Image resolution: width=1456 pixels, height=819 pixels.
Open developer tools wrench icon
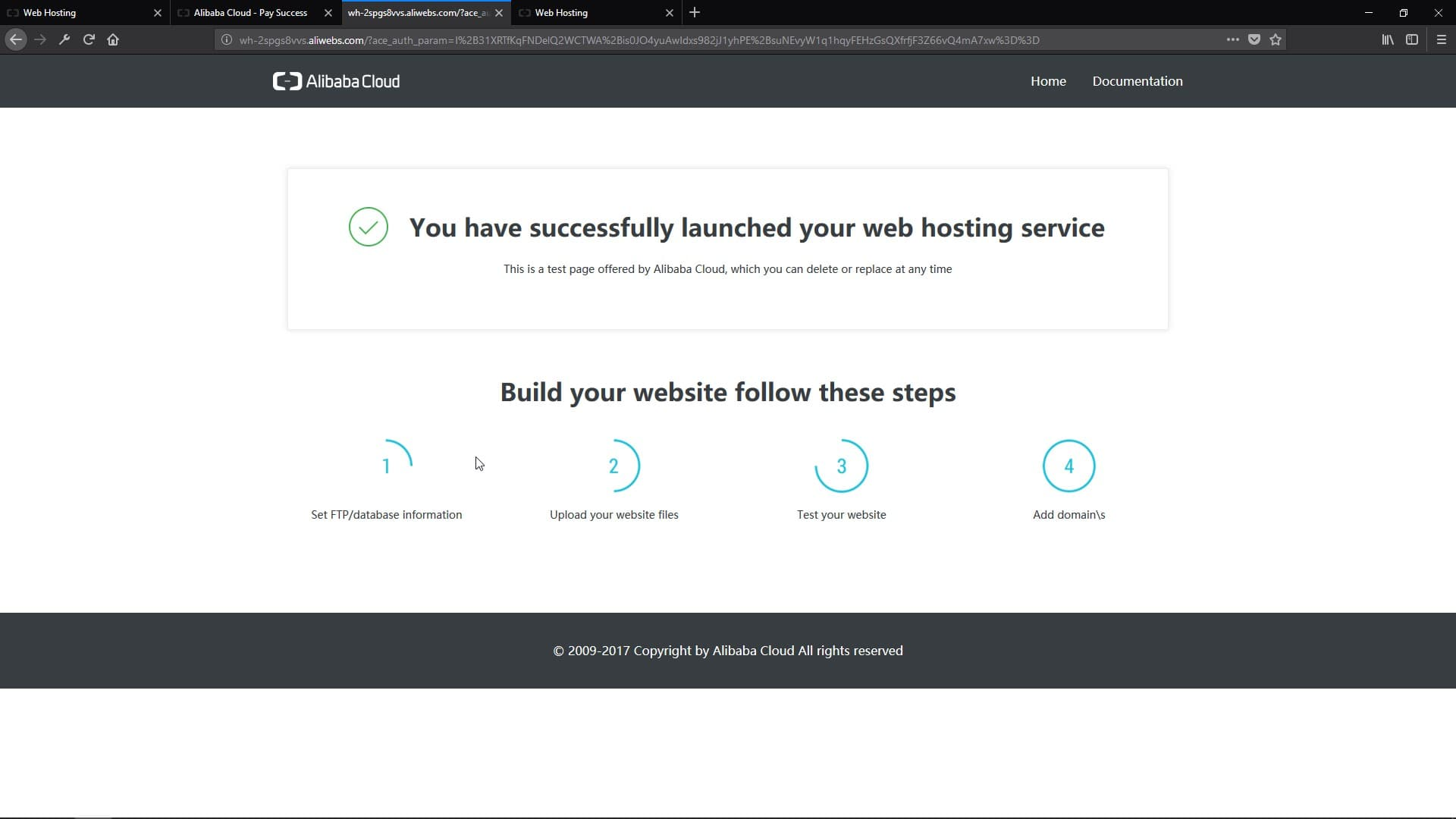[x=64, y=39]
